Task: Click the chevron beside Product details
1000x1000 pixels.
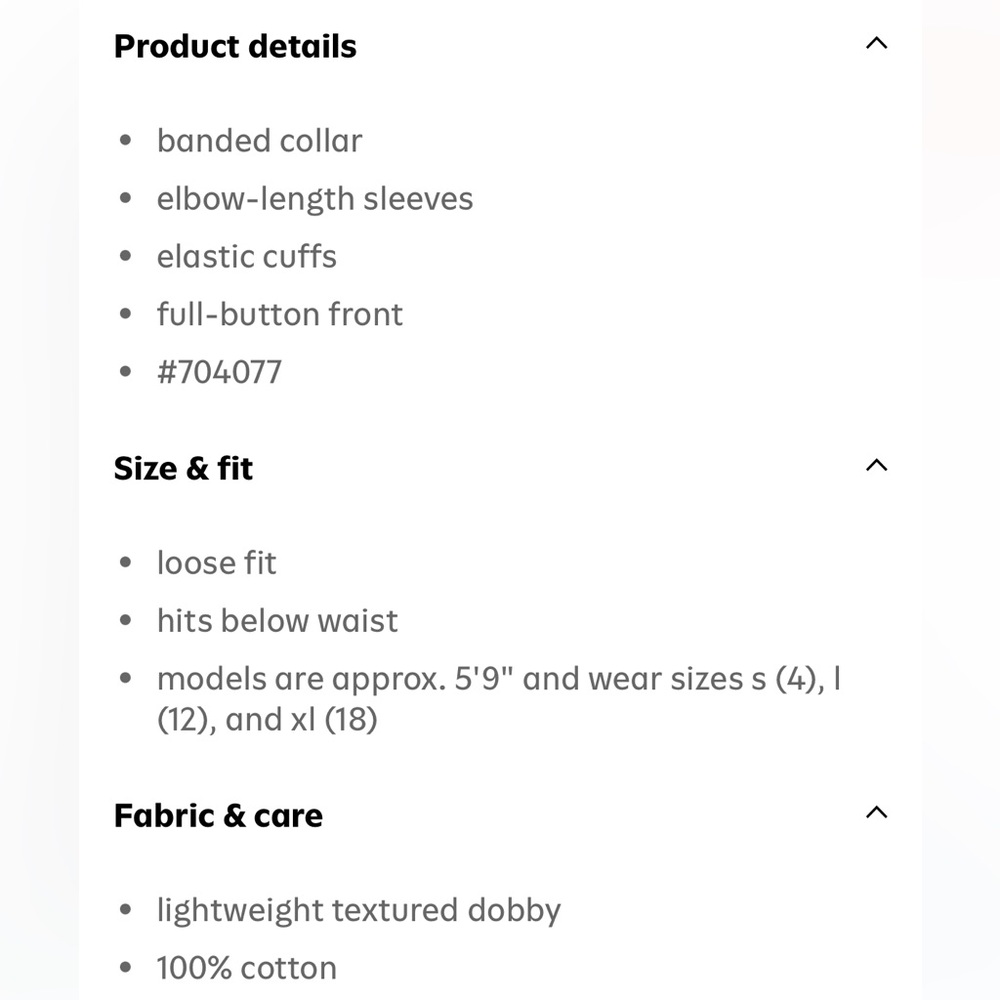Action: (877, 42)
